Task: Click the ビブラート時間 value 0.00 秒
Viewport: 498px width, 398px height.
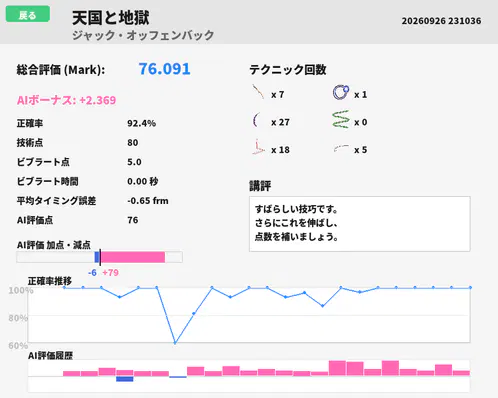Action: click(x=142, y=181)
